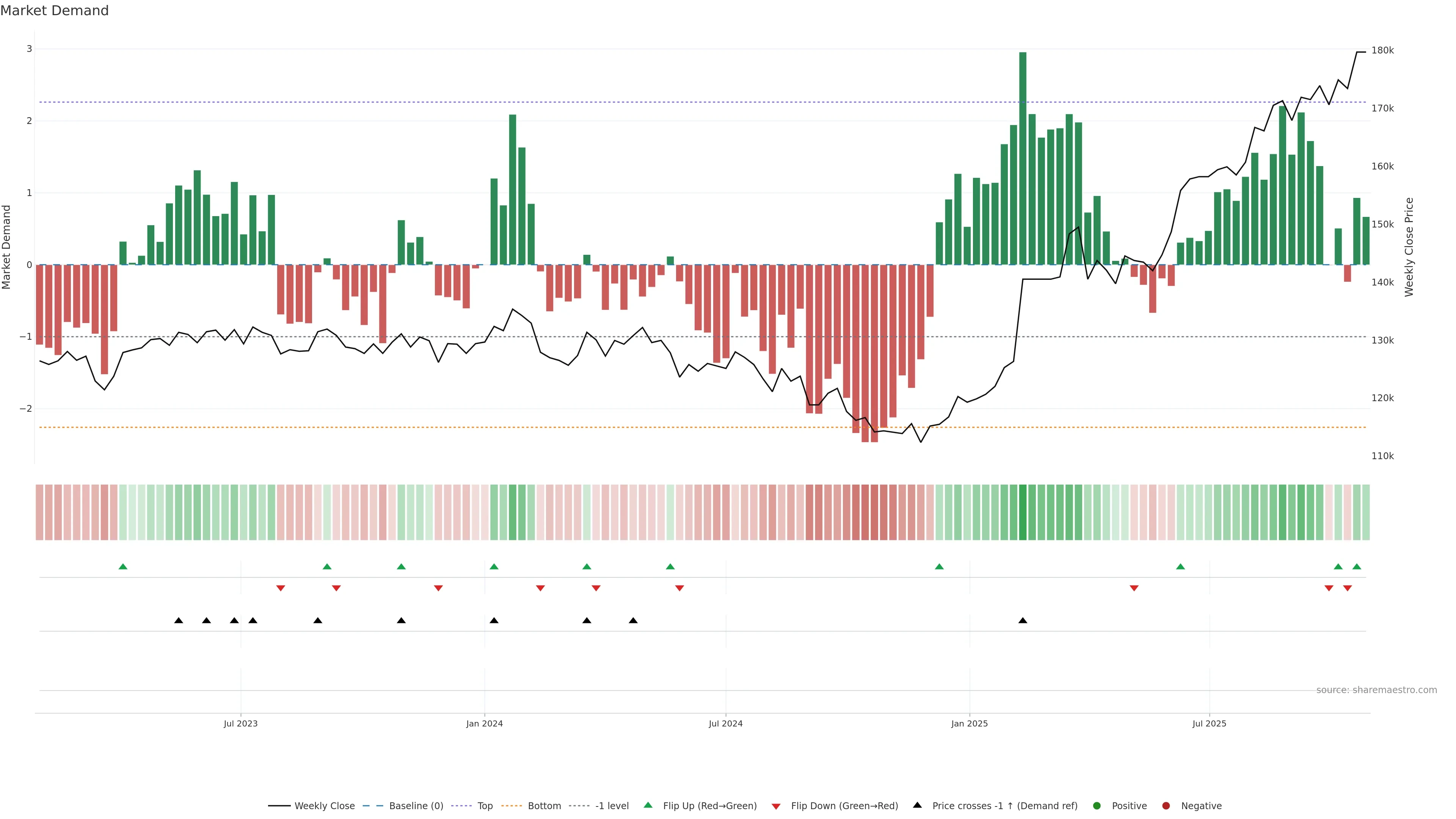Click the Price crosses -1 black triangle legend icon

coord(917,805)
